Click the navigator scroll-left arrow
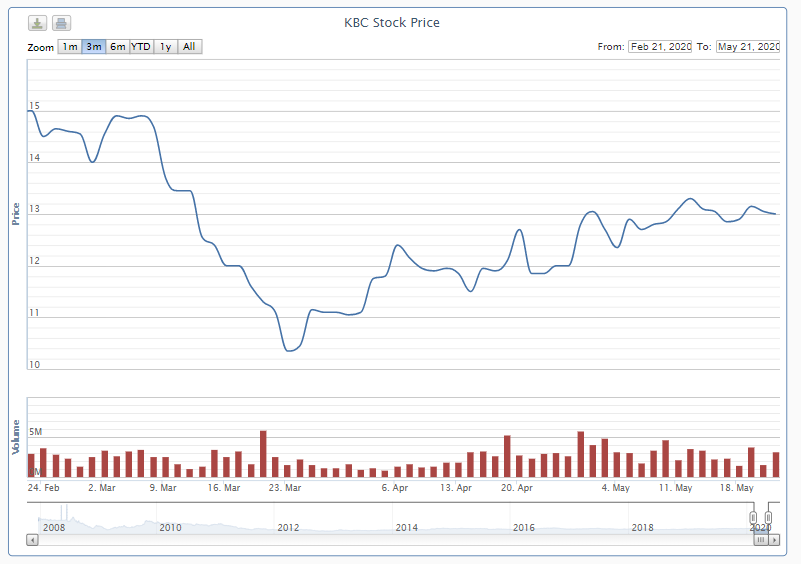The height and width of the screenshot is (564, 801). [32, 539]
